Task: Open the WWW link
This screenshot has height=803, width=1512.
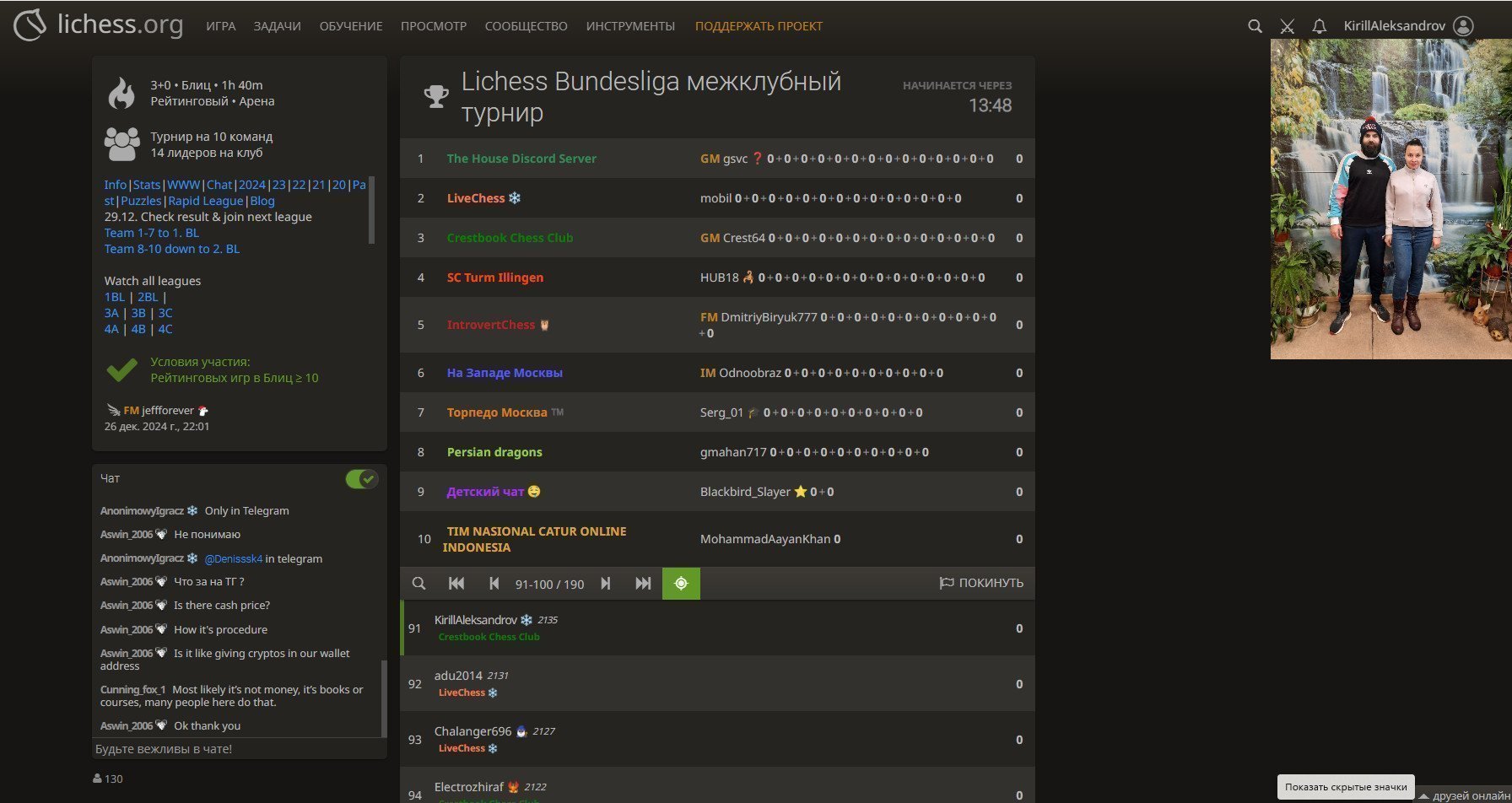Action: 183,185
